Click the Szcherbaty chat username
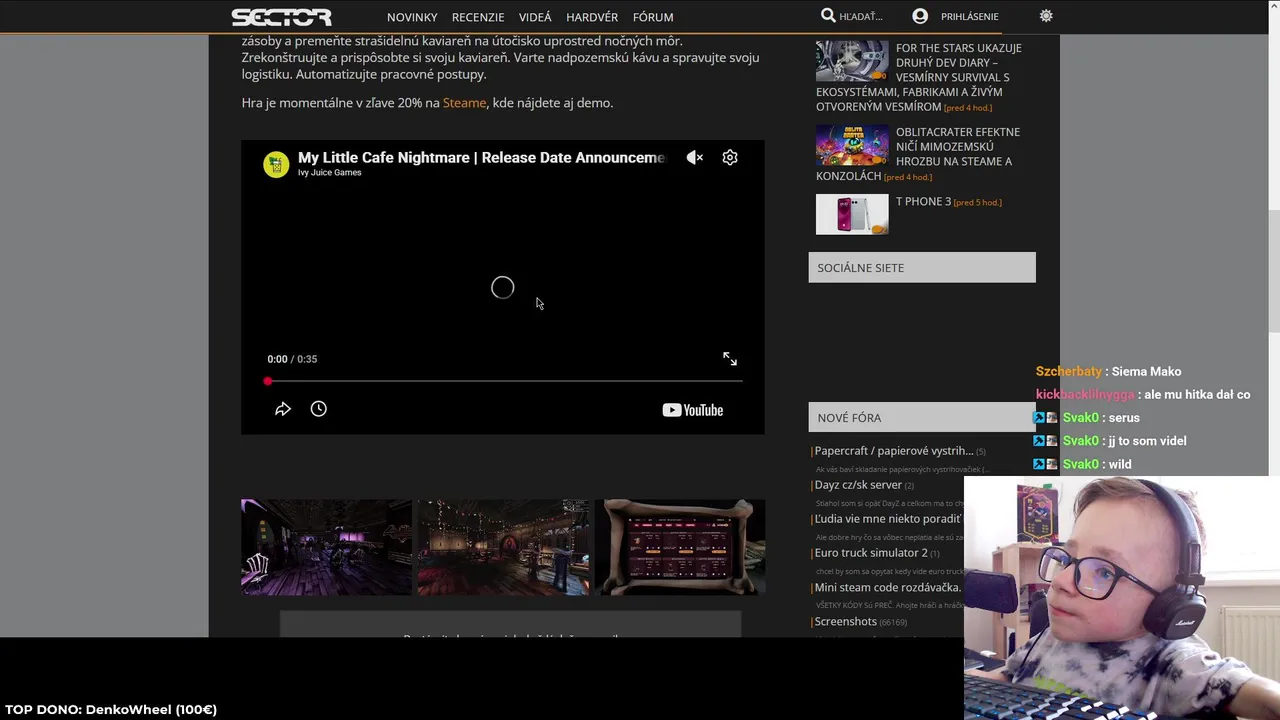The height and width of the screenshot is (720, 1280). pyautogui.click(x=1069, y=372)
